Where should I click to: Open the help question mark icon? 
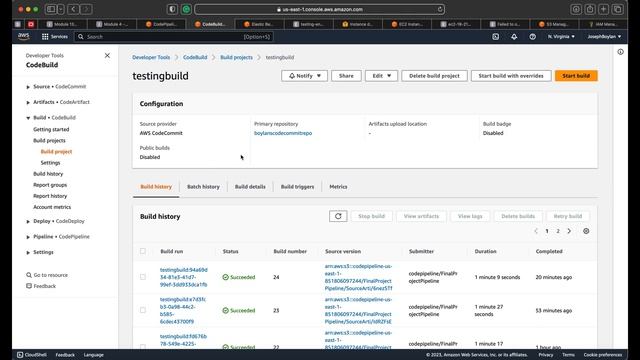coord(533,37)
